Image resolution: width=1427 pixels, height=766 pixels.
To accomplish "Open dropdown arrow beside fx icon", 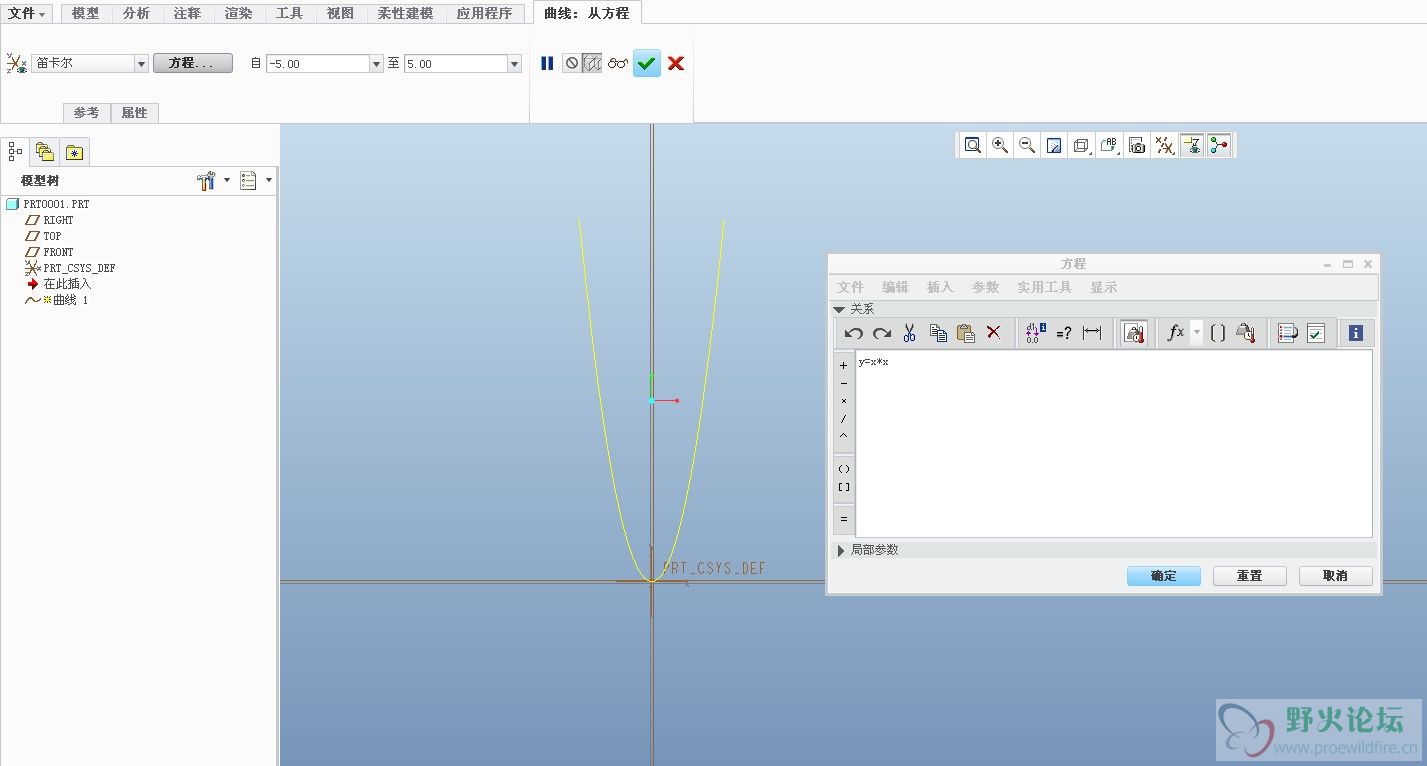I will point(1196,333).
